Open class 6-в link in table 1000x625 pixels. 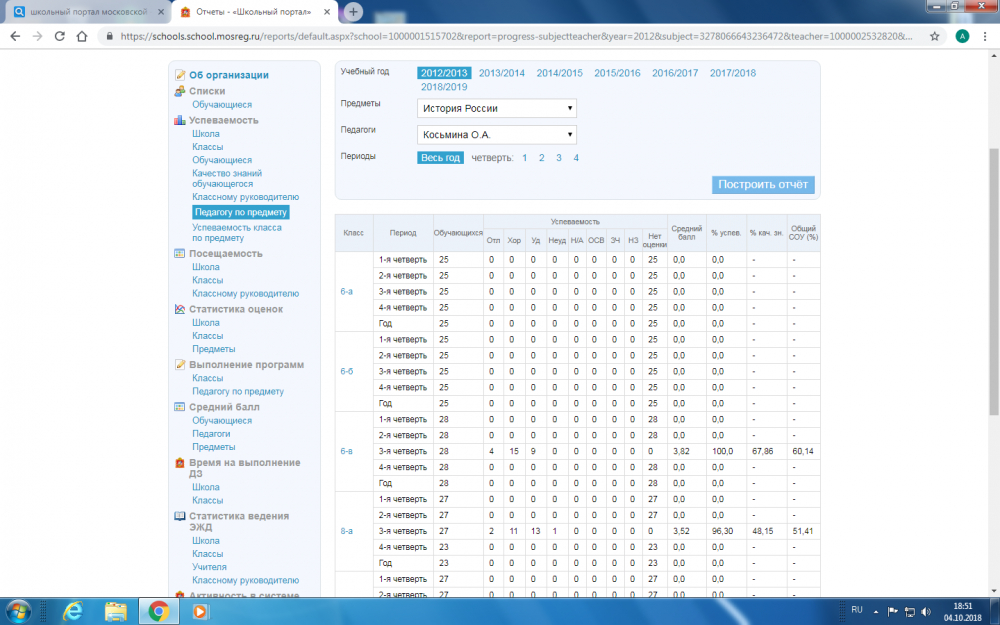tap(346, 451)
